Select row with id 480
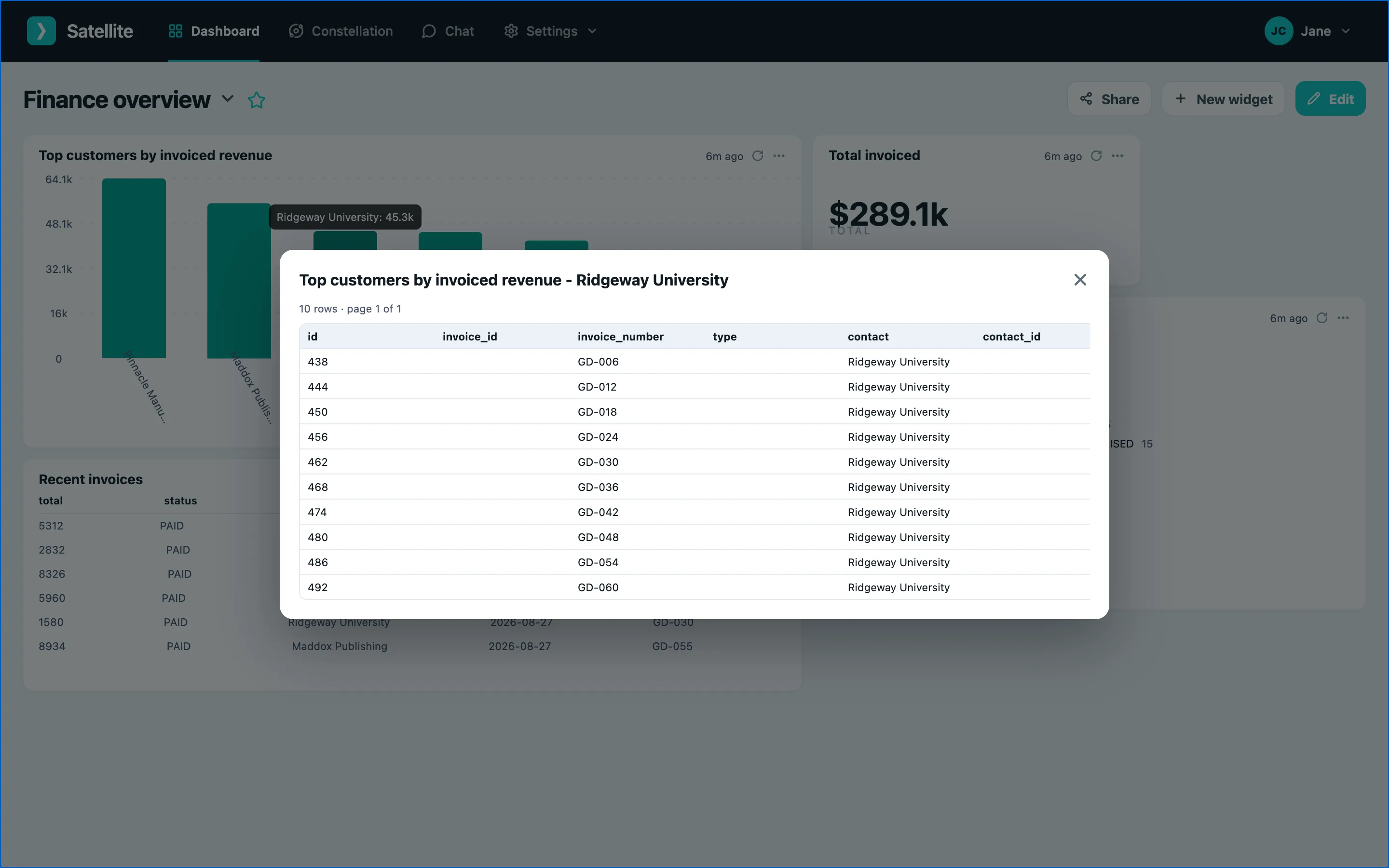 [x=694, y=537]
